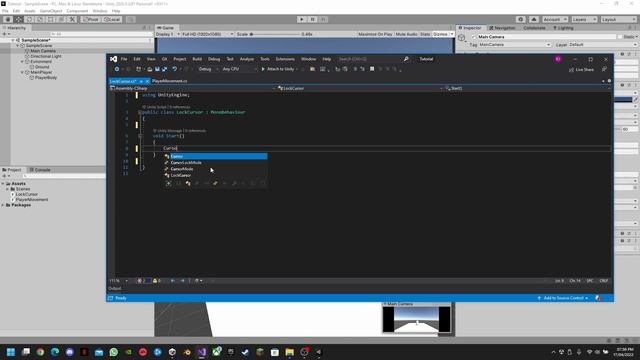Image resolution: width=640 pixels, height=360 pixels.
Task: Open the Tag MainCamera dropdown
Action: pyautogui.click(x=515, y=44)
